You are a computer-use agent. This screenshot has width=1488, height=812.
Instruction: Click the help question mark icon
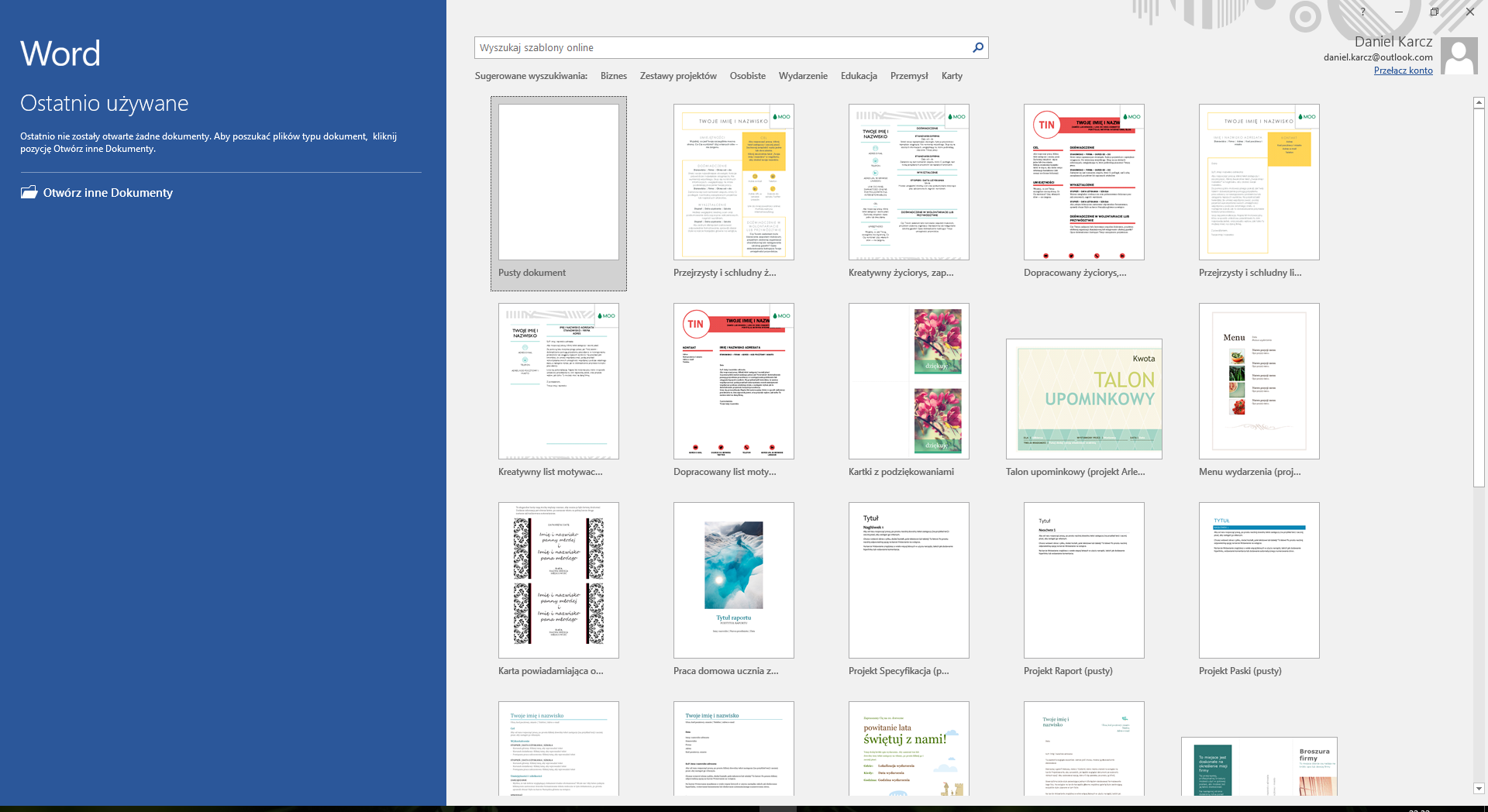(1362, 12)
